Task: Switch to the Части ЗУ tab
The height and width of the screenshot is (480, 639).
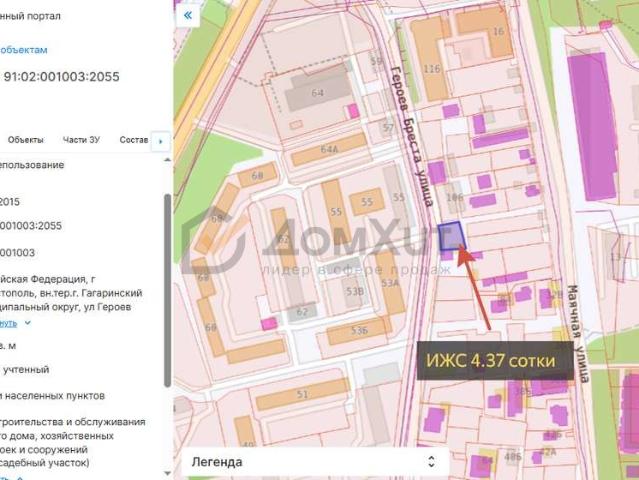Action: coord(81,140)
